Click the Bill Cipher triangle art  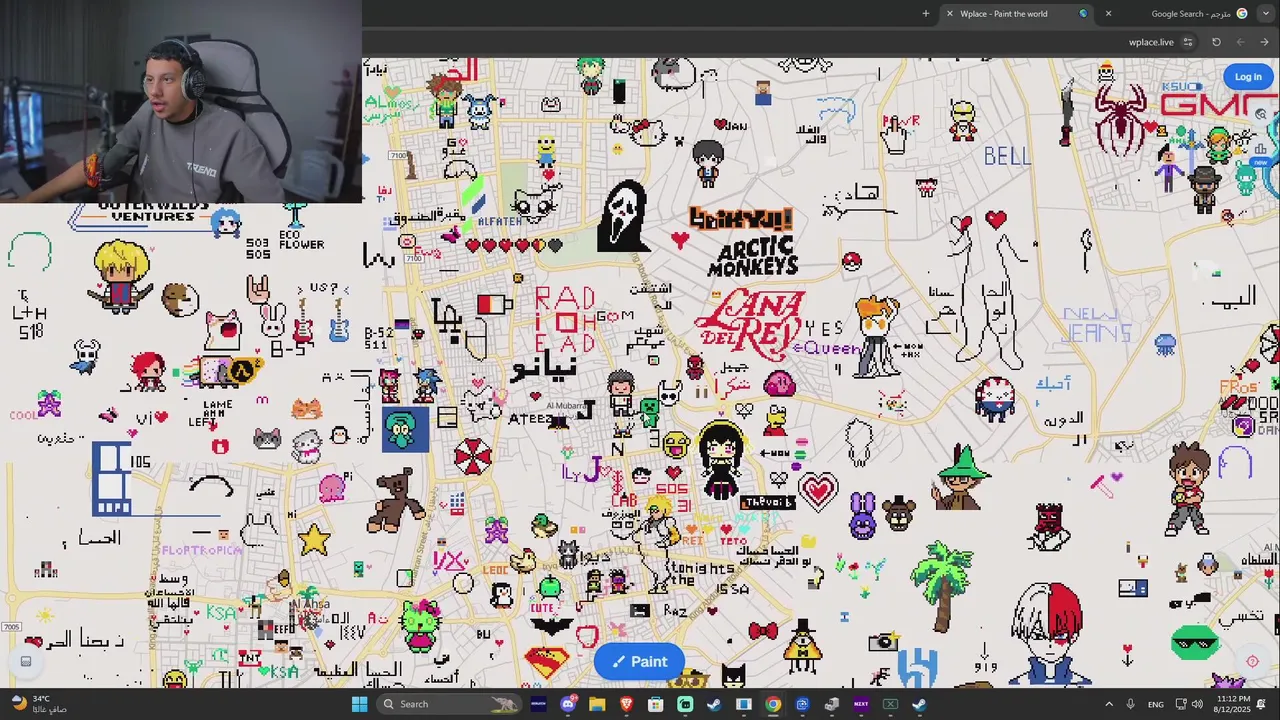[803, 645]
